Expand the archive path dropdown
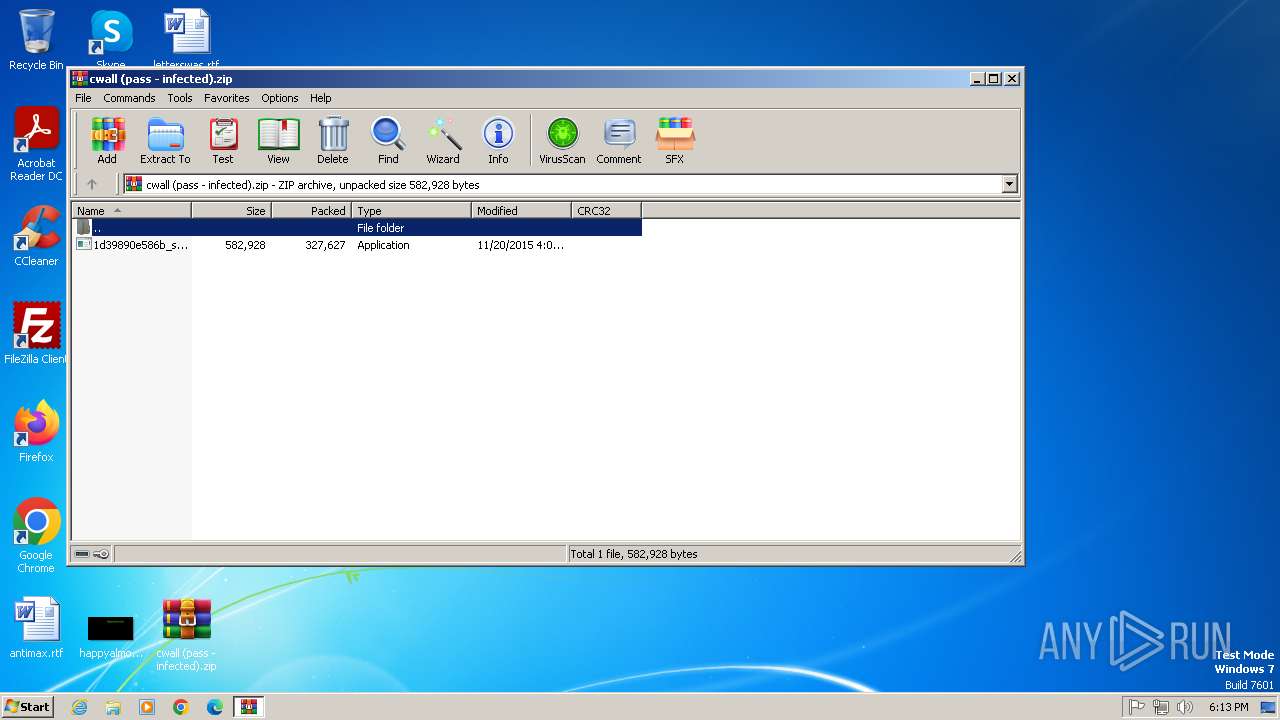The image size is (1280, 720). pos(1009,184)
